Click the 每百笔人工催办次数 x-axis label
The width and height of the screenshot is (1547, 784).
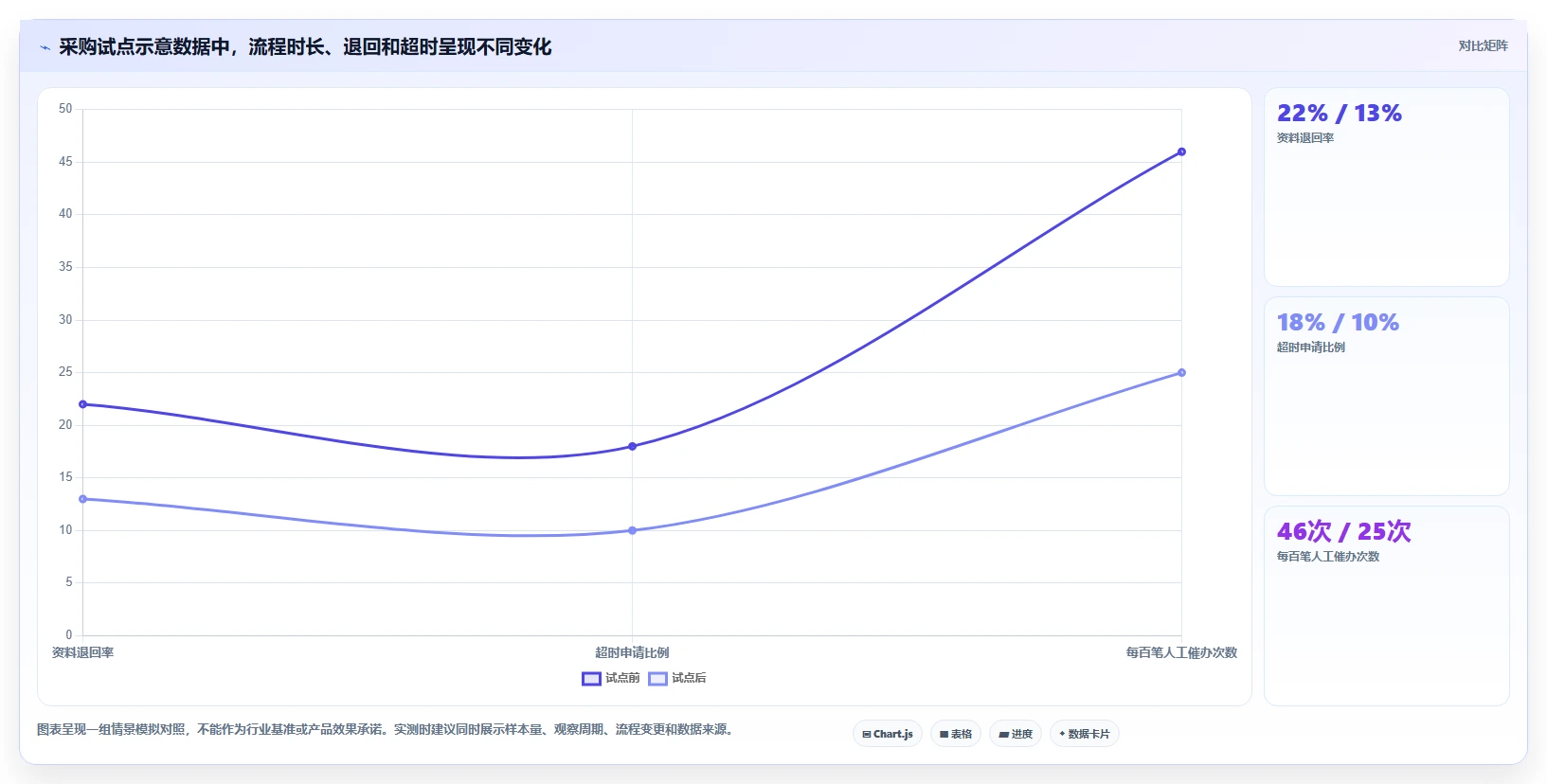point(1181,652)
